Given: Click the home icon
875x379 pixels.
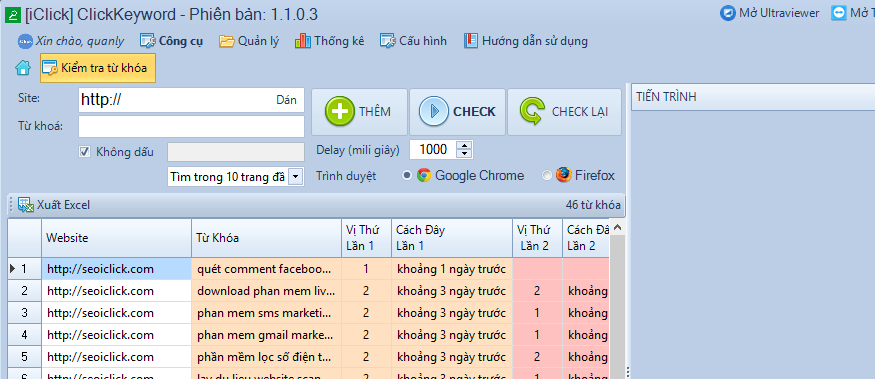Looking at the screenshot, I should point(23,68).
